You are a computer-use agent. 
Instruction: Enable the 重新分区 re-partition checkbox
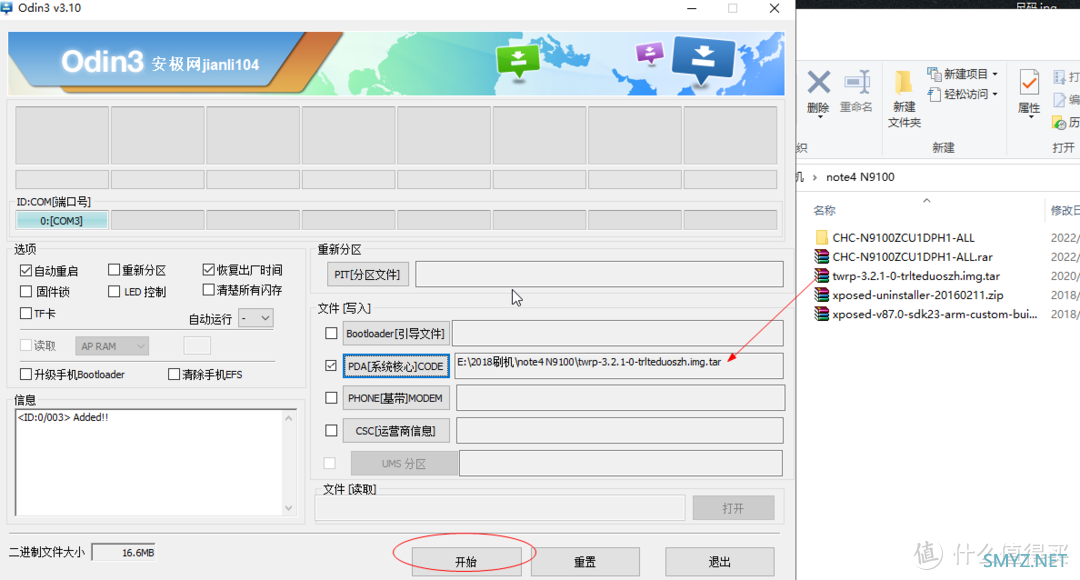[x=114, y=270]
